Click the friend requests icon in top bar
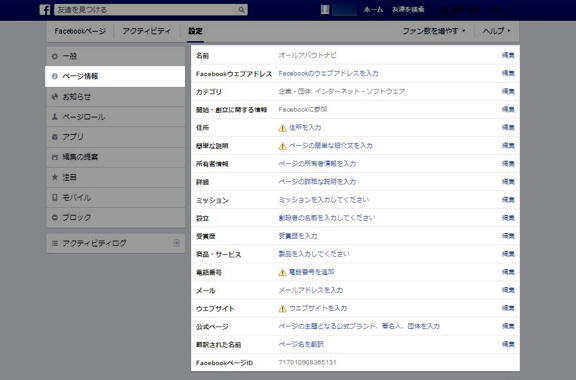Screen dimensions: 576x380 (x=444, y=10)
